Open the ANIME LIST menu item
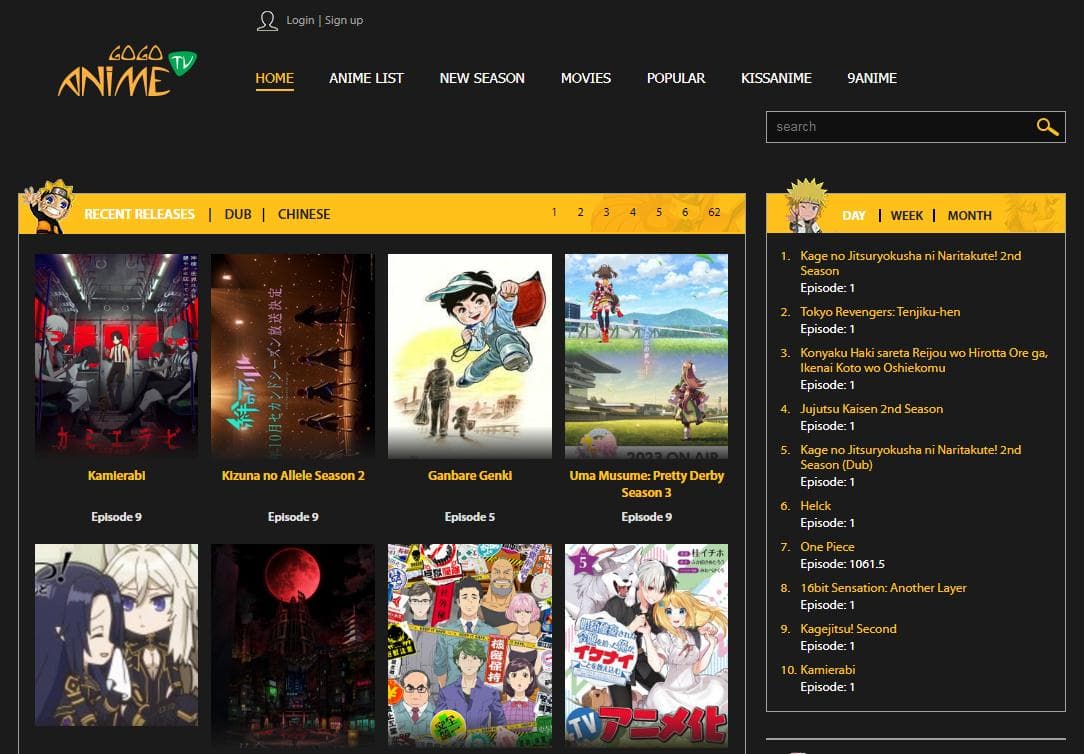The height and width of the screenshot is (754, 1084). 366,78
